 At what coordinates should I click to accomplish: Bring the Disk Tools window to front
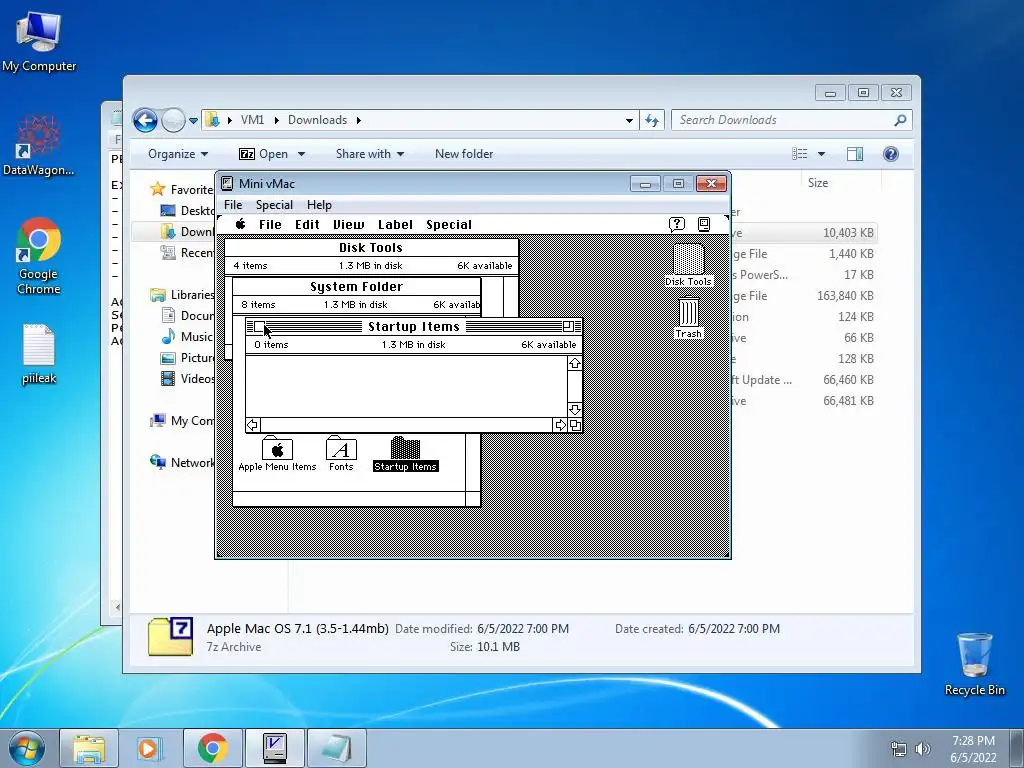371,248
